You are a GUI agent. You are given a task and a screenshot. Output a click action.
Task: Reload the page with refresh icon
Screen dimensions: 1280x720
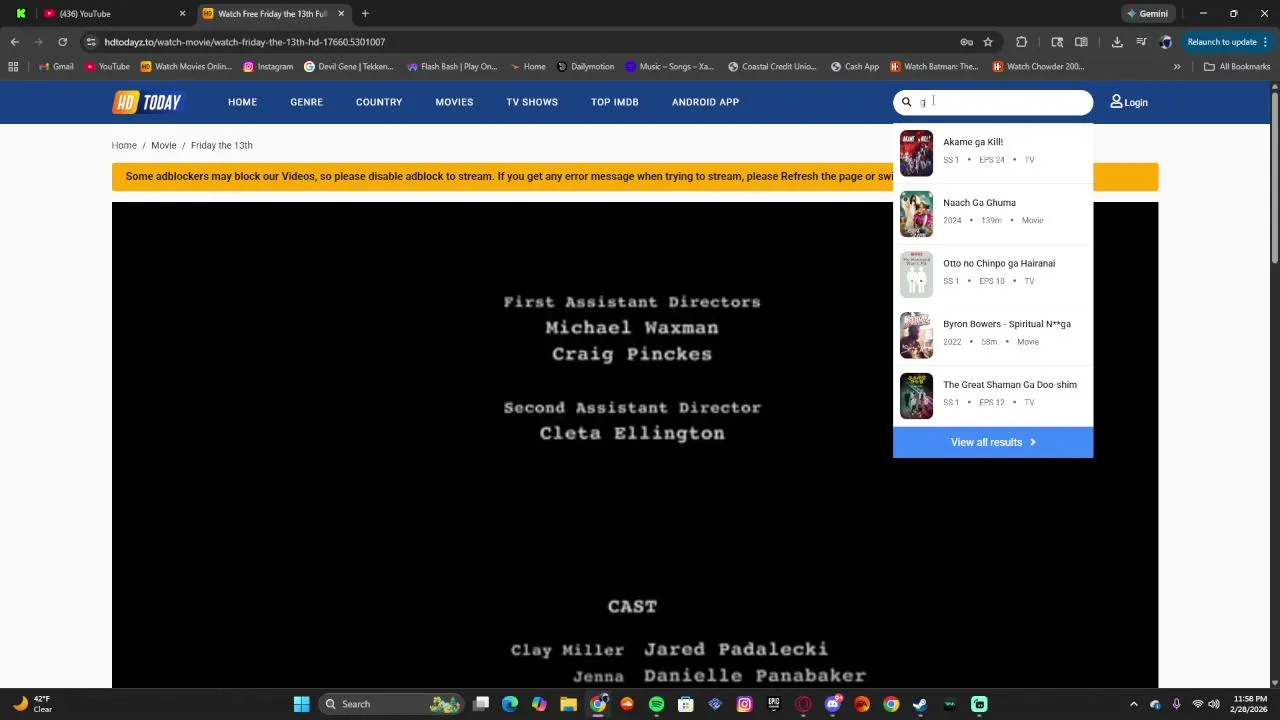pyautogui.click(x=62, y=42)
